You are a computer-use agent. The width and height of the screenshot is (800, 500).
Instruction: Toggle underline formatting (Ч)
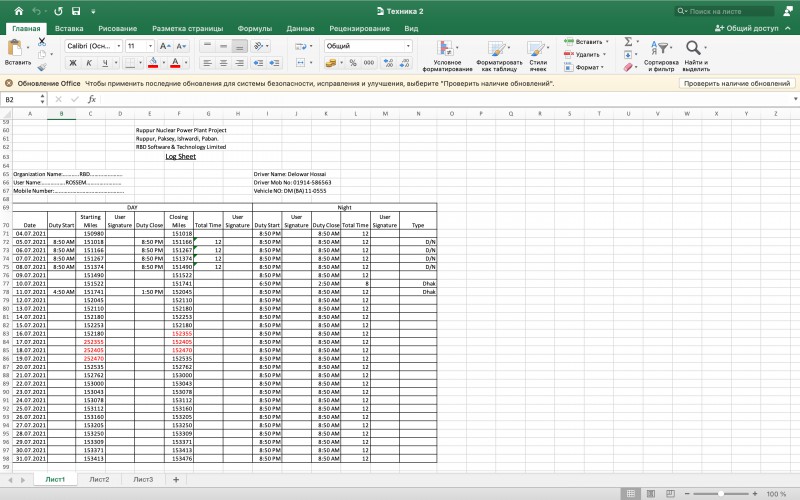coord(105,63)
